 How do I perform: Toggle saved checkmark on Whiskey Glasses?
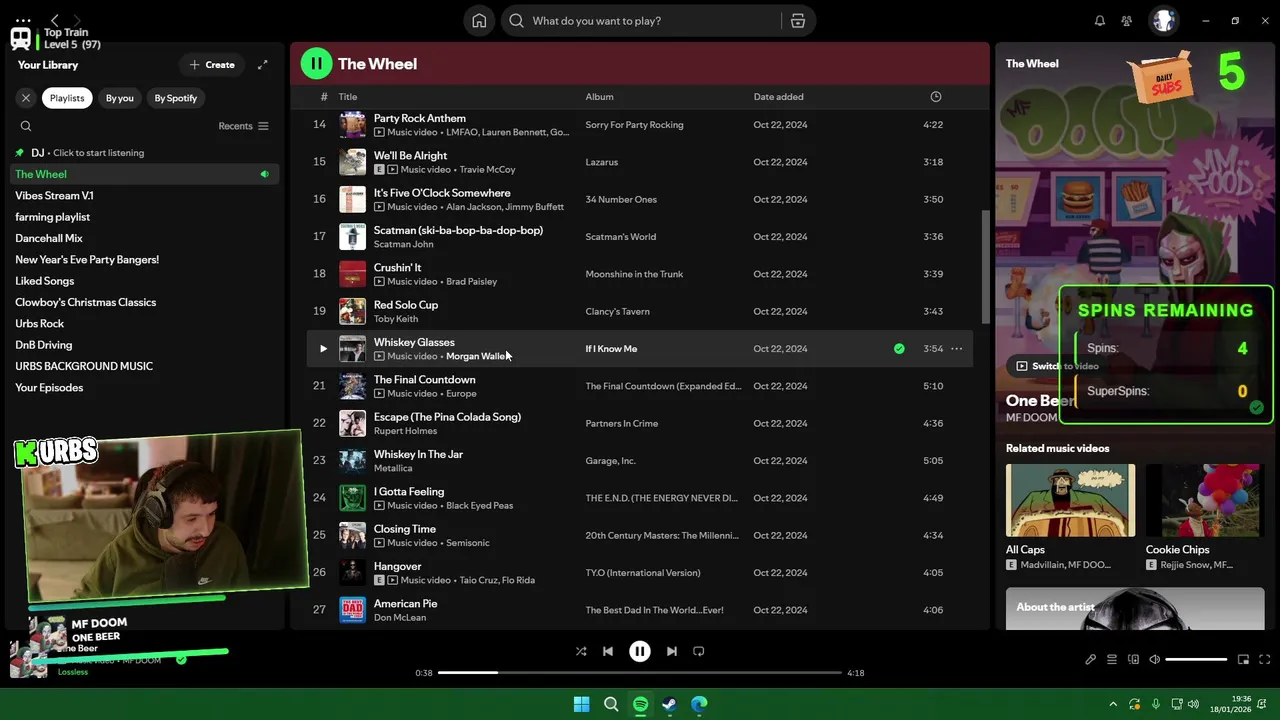[x=899, y=349]
